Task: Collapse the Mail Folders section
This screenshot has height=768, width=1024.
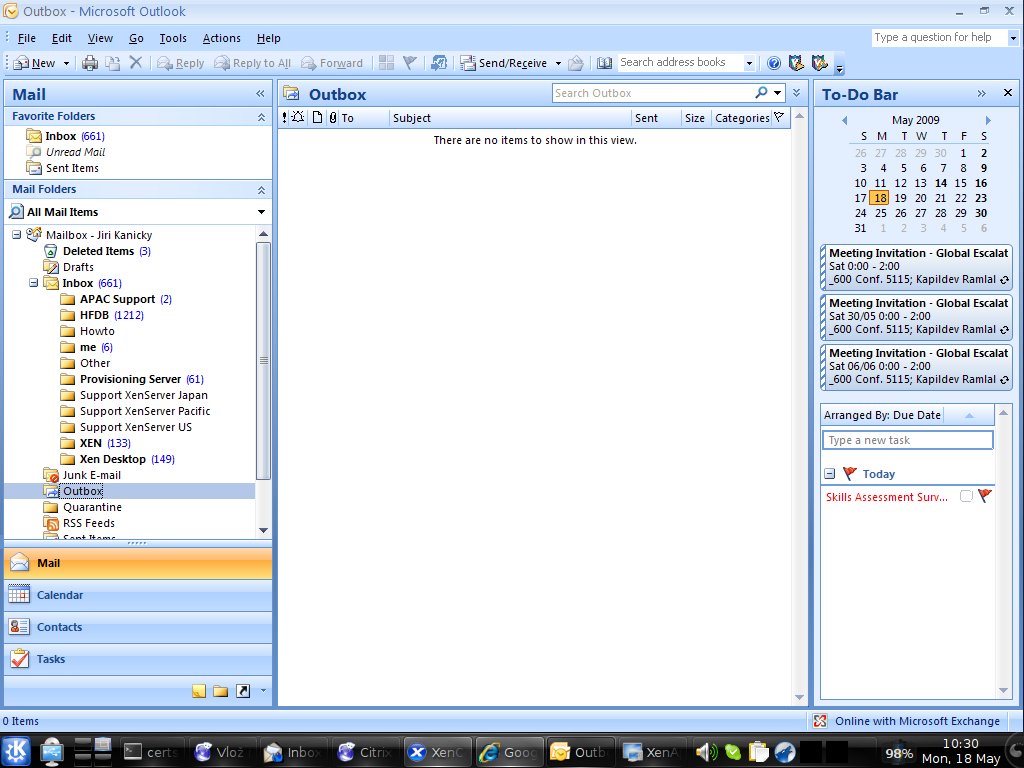Action: point(261,190)
